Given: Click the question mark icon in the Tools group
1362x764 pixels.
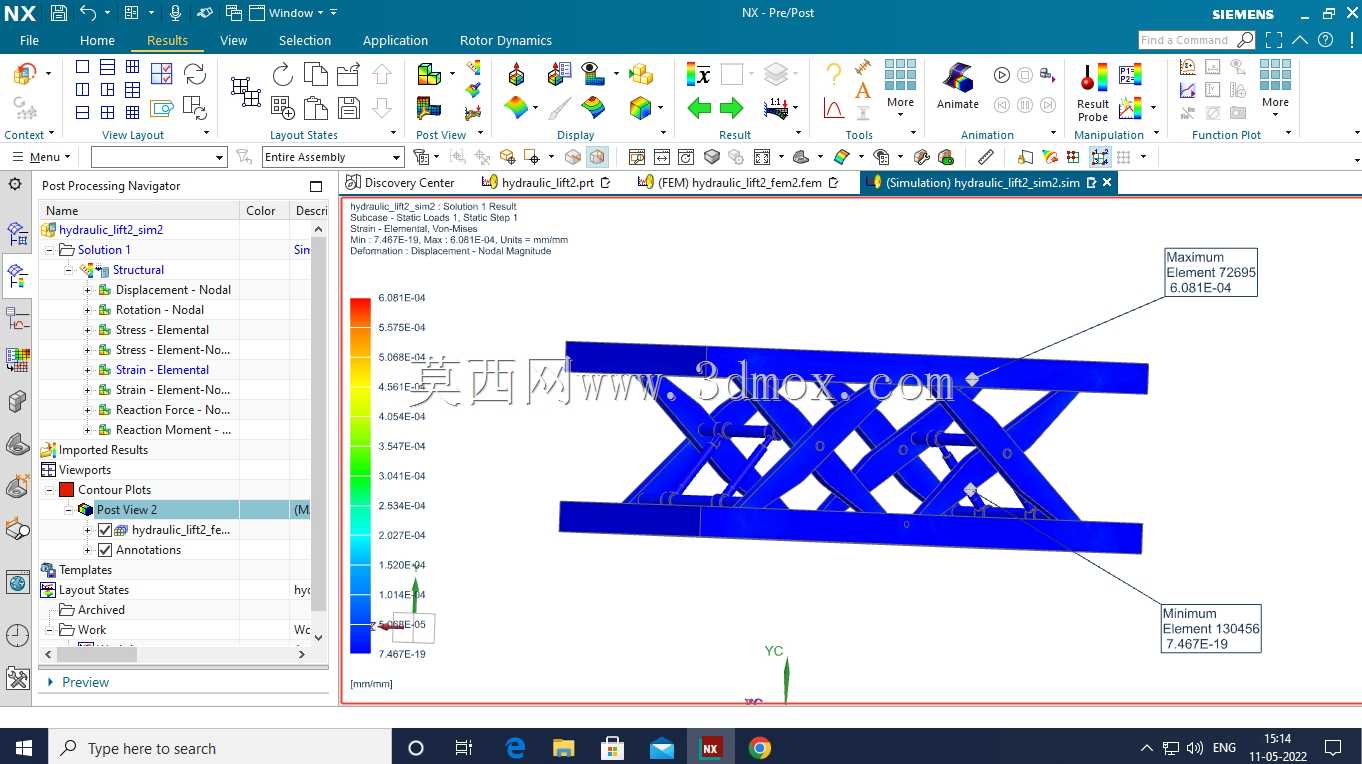Looking at the screenshot, I should tap(833, 74).
